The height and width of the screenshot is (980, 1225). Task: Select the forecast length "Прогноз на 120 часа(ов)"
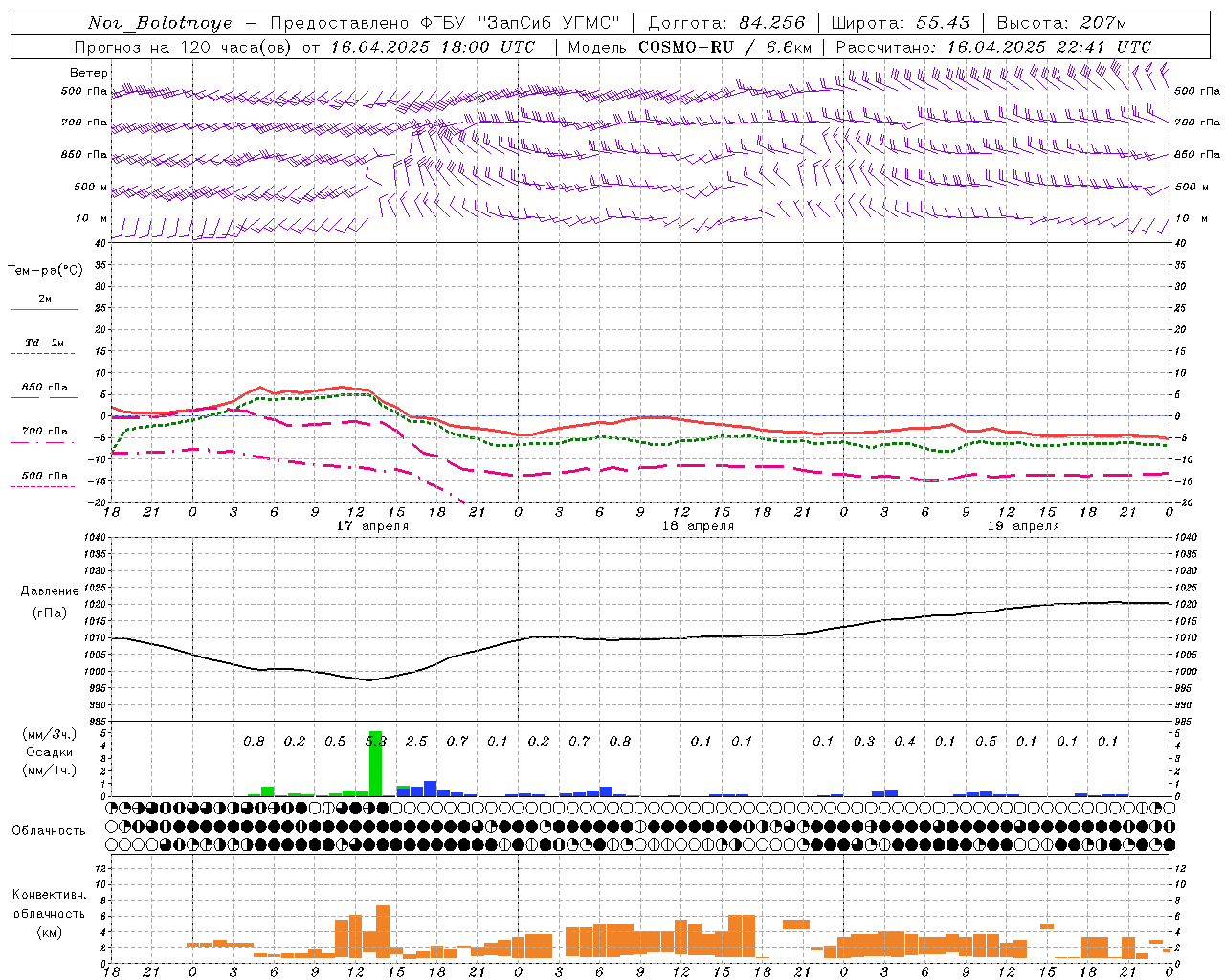pyautogui.click(x=185, y=47)
